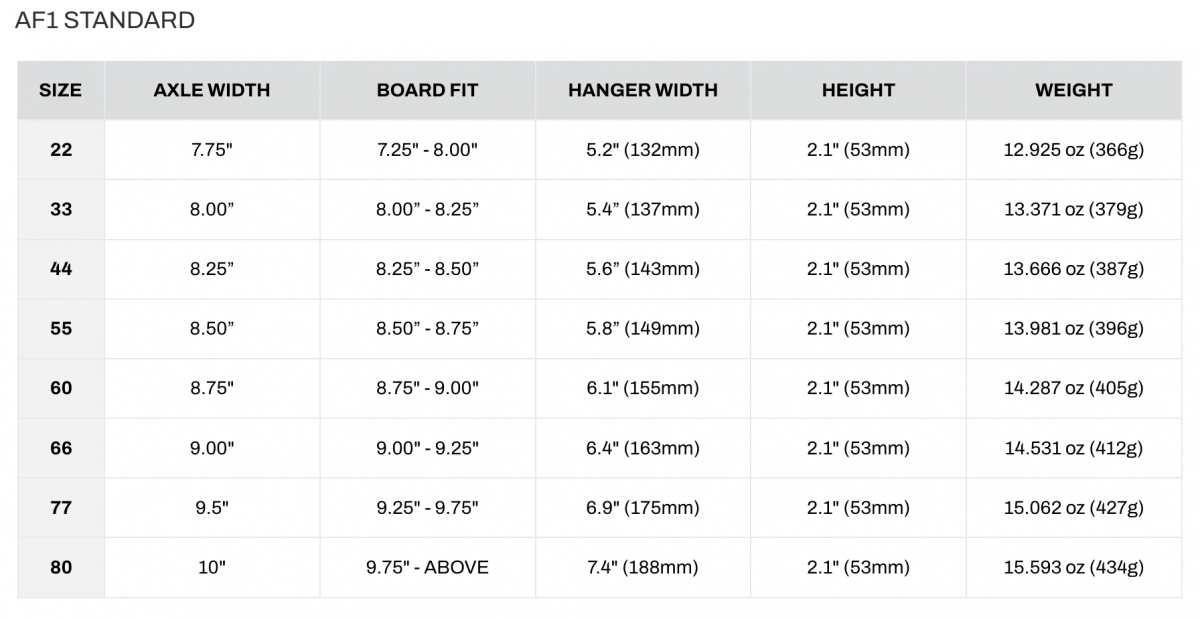The width and height of the screenshot is (1200, 621).
Task: Click the AF1 STANDARD table title
Action: (x=105, y=20)
